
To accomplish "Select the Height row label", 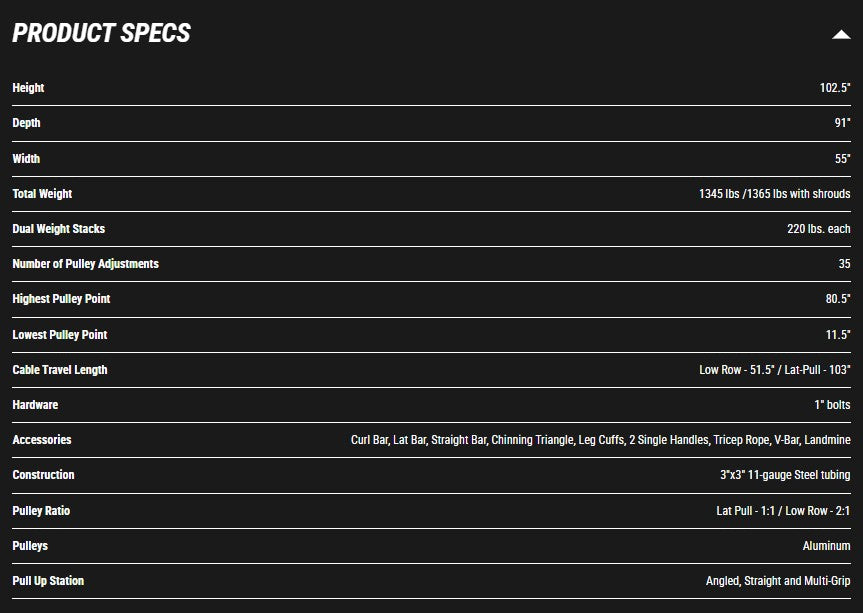I will pos(28,88).
